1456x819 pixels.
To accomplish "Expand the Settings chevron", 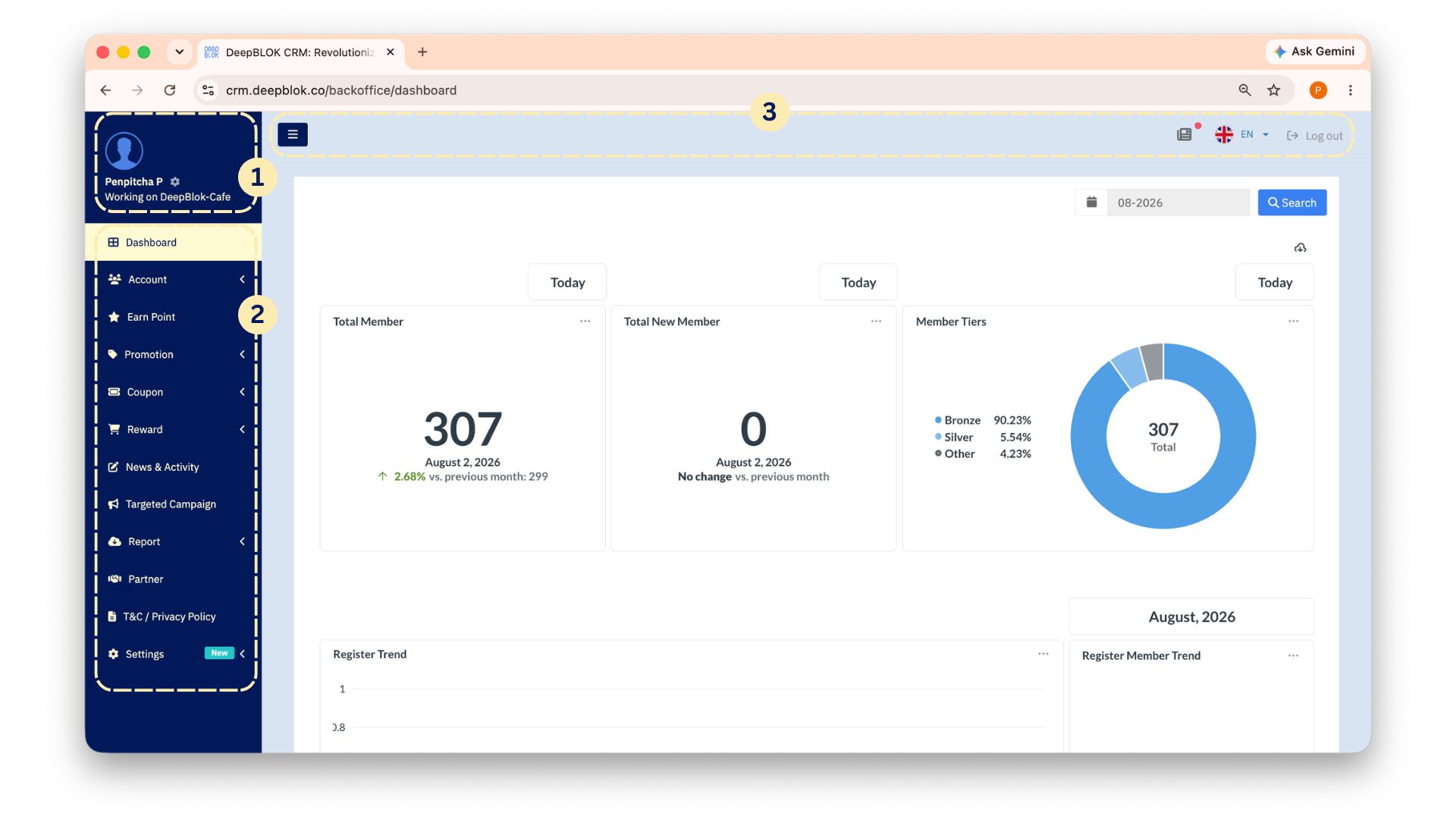I will tap(243, 654).
